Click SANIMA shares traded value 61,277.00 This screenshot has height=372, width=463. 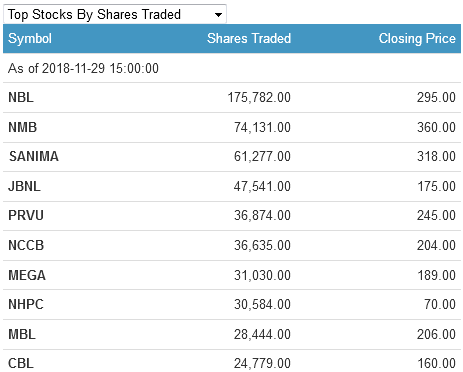[x=262, y=156]
